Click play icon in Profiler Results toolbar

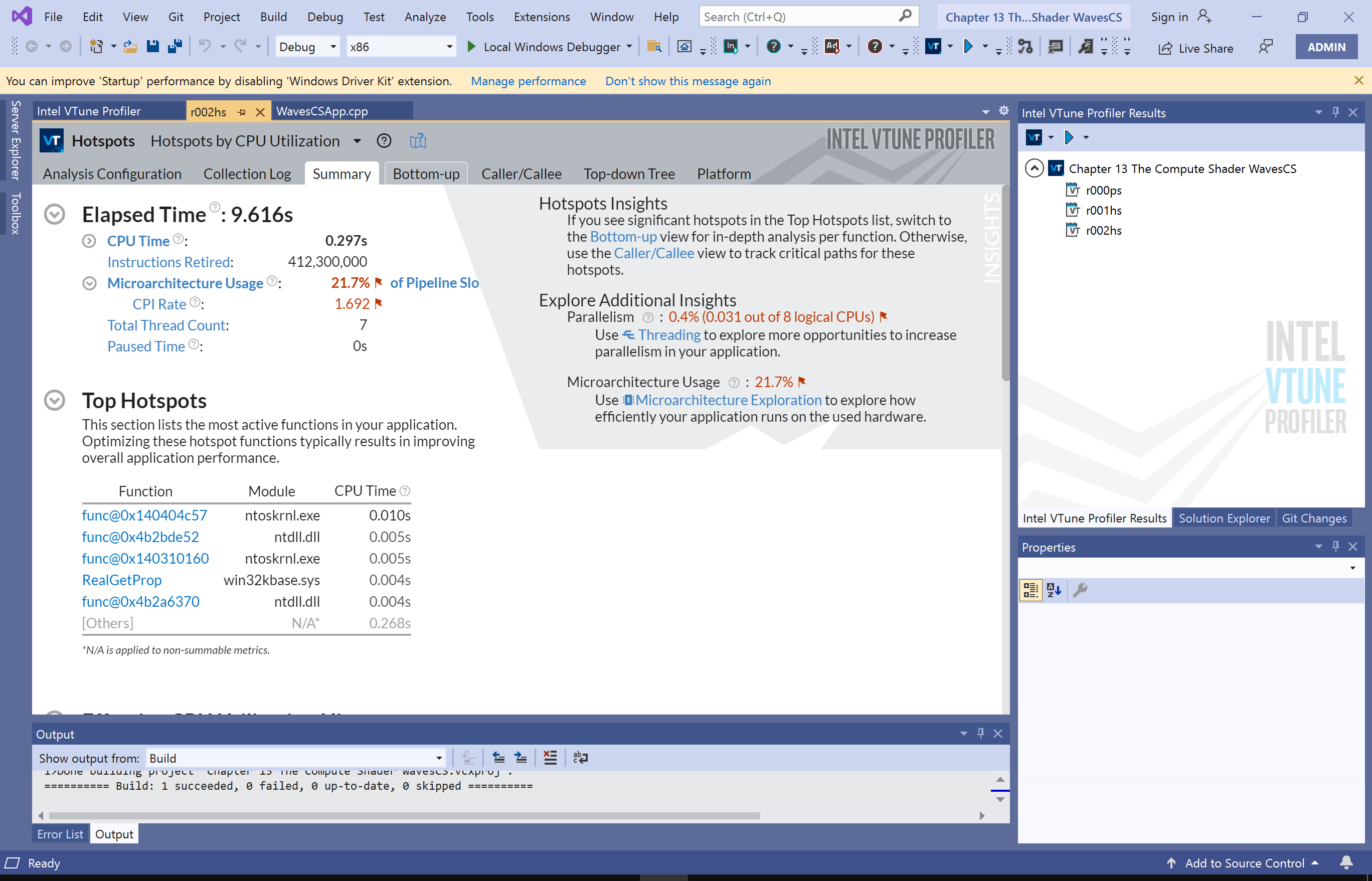(1069, 137)
